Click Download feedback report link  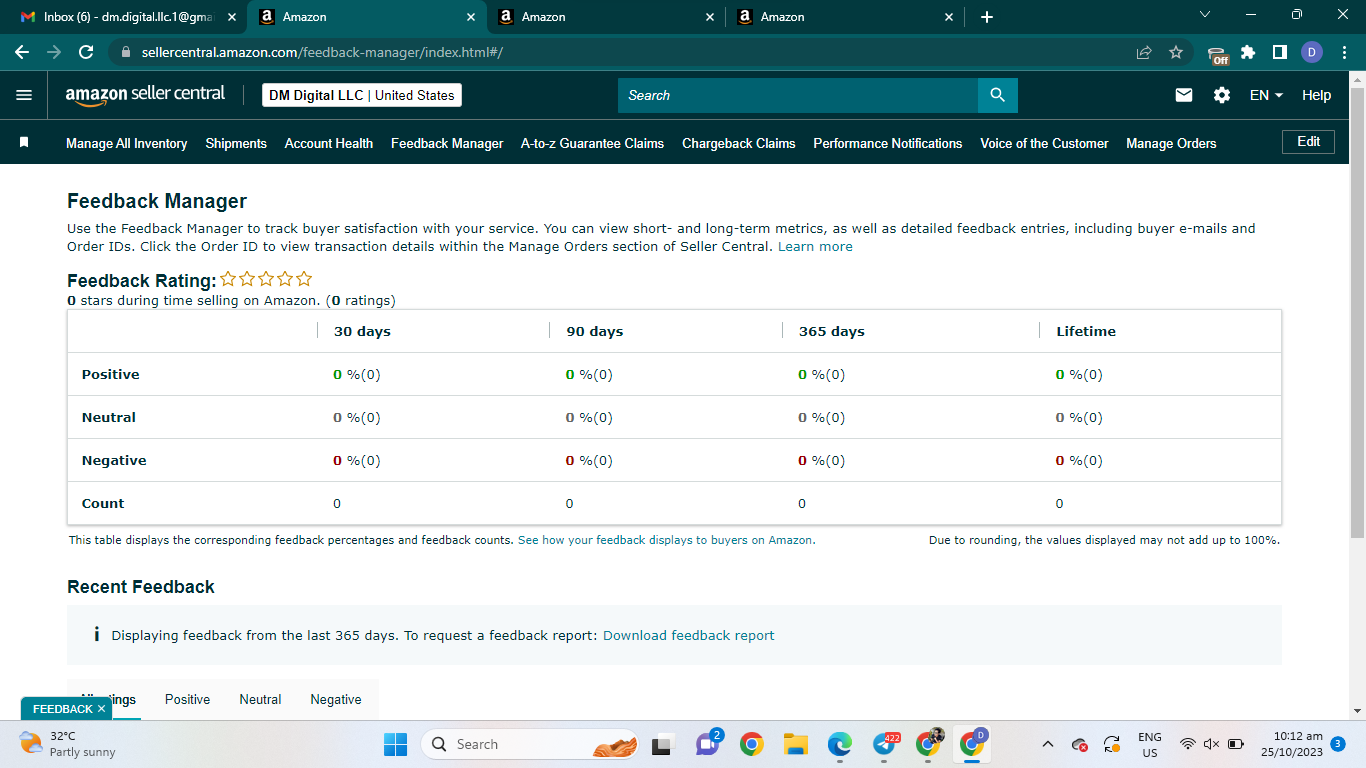click(688, 635)
